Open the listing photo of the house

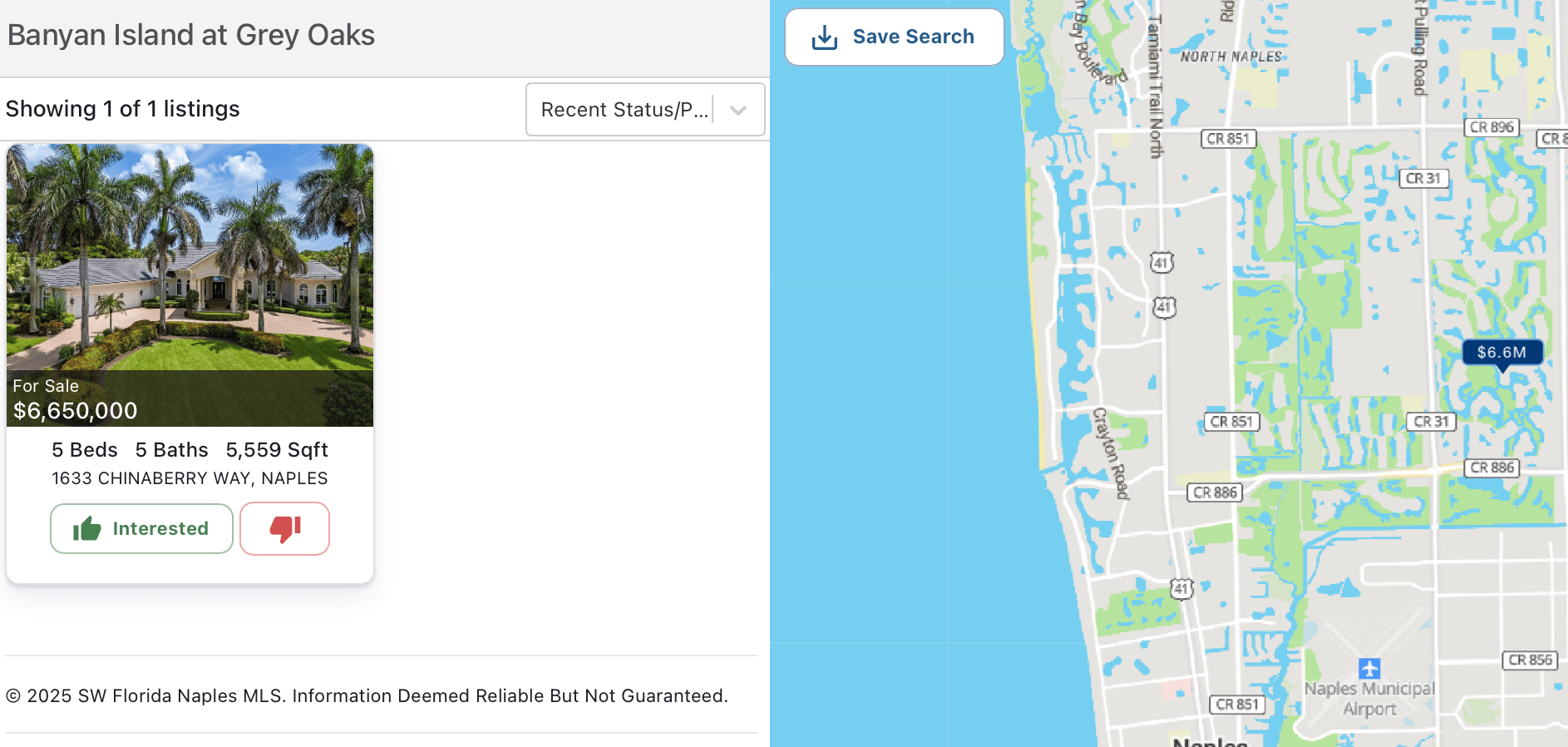click(x=190, y=258)
